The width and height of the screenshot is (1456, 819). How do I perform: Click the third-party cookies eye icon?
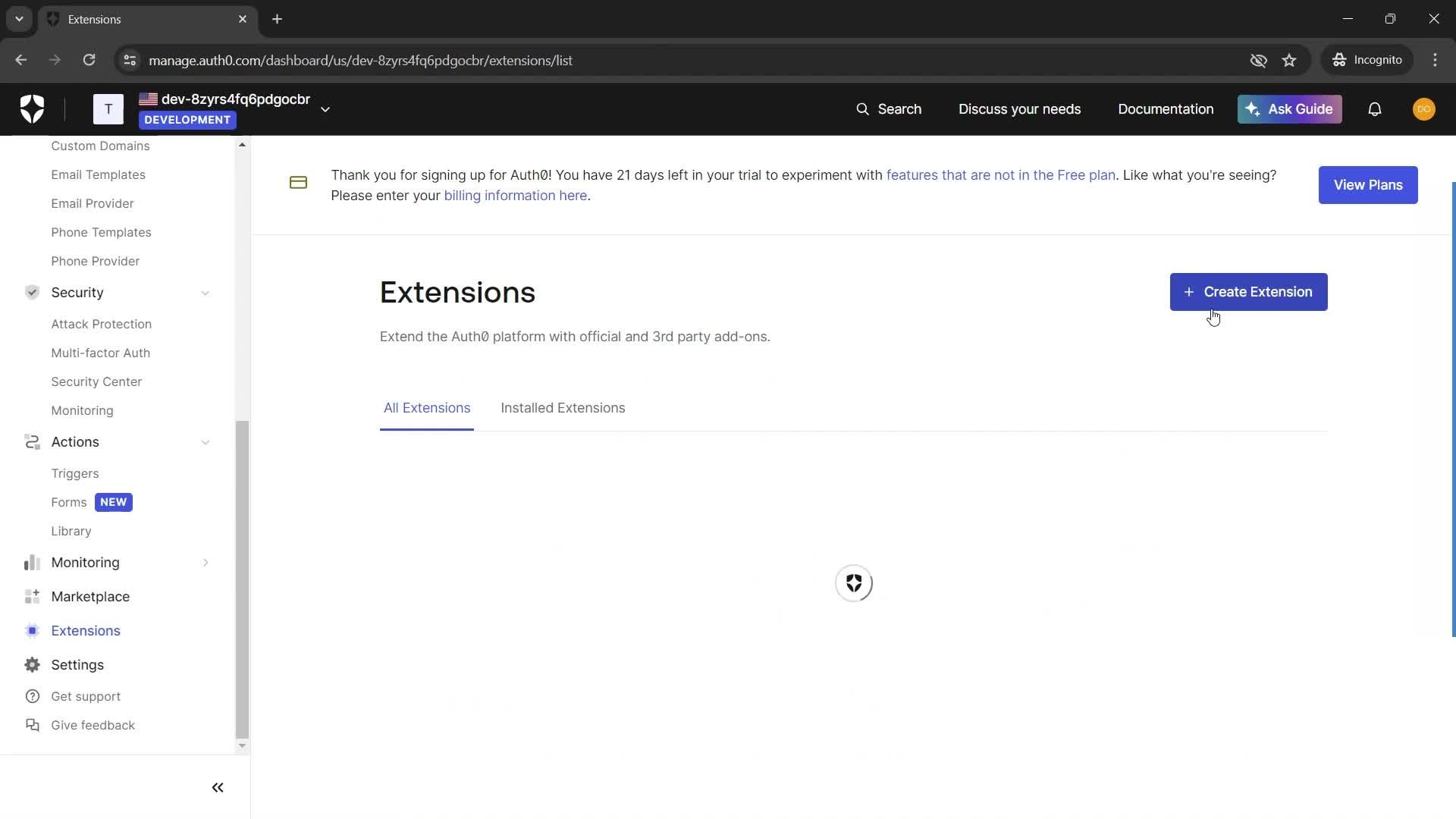1258,60
